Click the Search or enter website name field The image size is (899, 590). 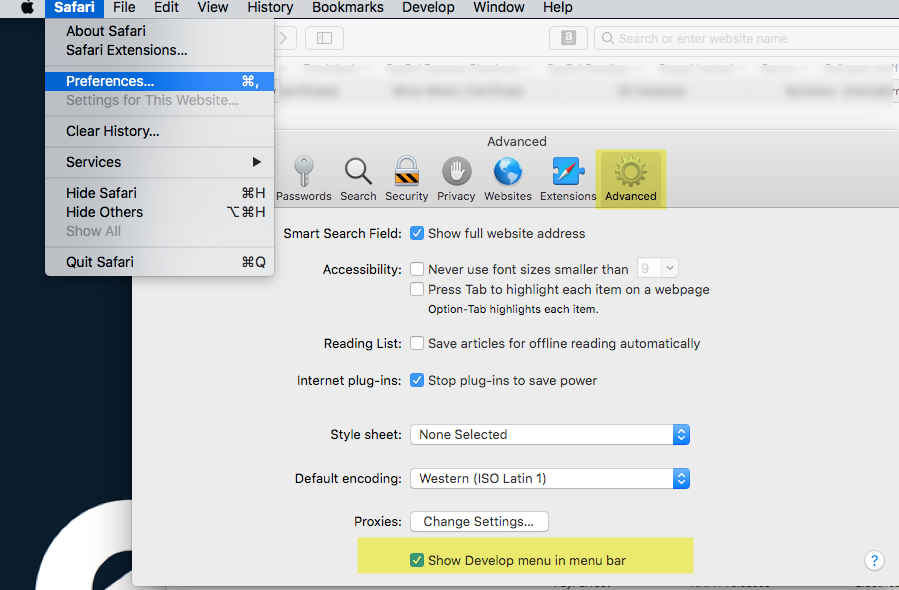746,38
